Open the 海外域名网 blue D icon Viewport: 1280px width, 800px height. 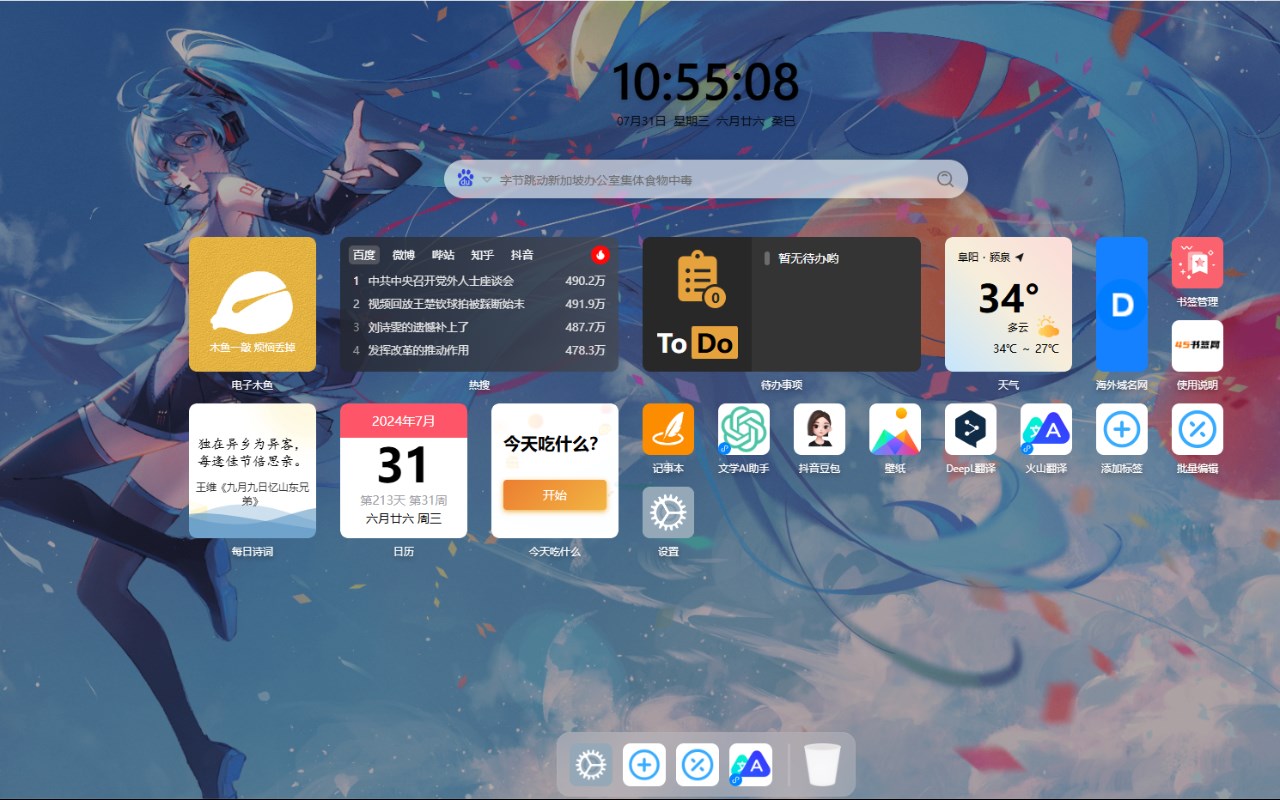(1122, 304)
